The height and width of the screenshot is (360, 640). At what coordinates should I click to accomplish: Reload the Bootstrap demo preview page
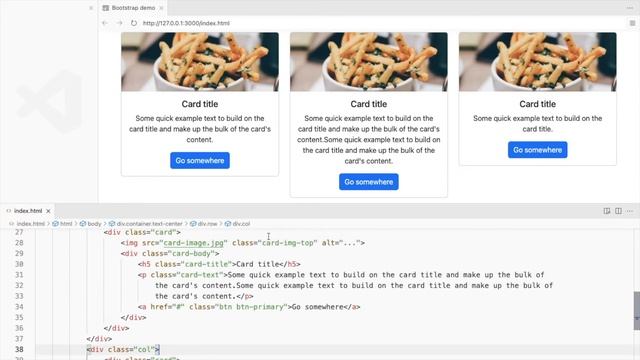[133, 23]
